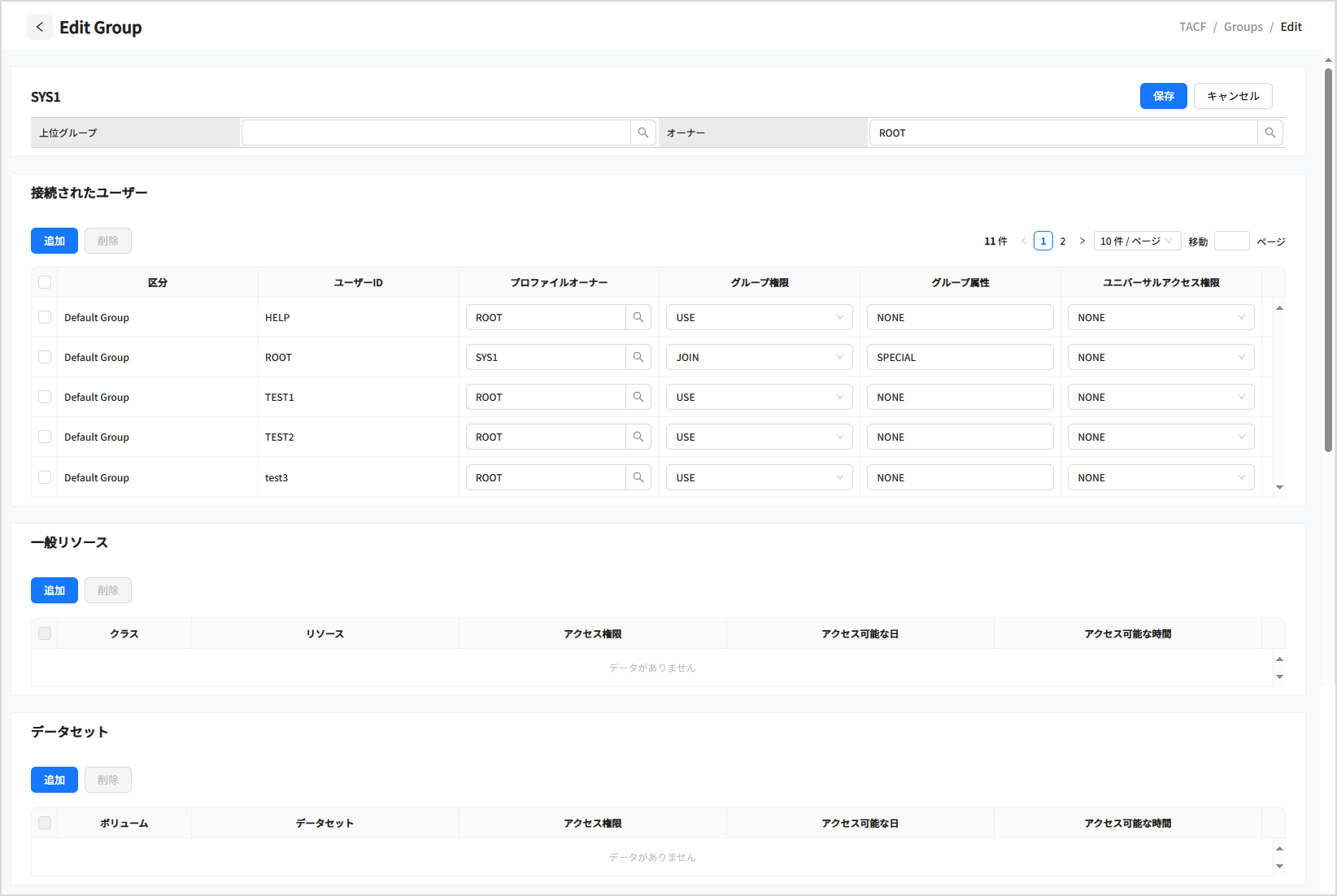Click profile owner search icon for test3 row
This screenshot has width=1337, height=896.
[x=638, y=477]
